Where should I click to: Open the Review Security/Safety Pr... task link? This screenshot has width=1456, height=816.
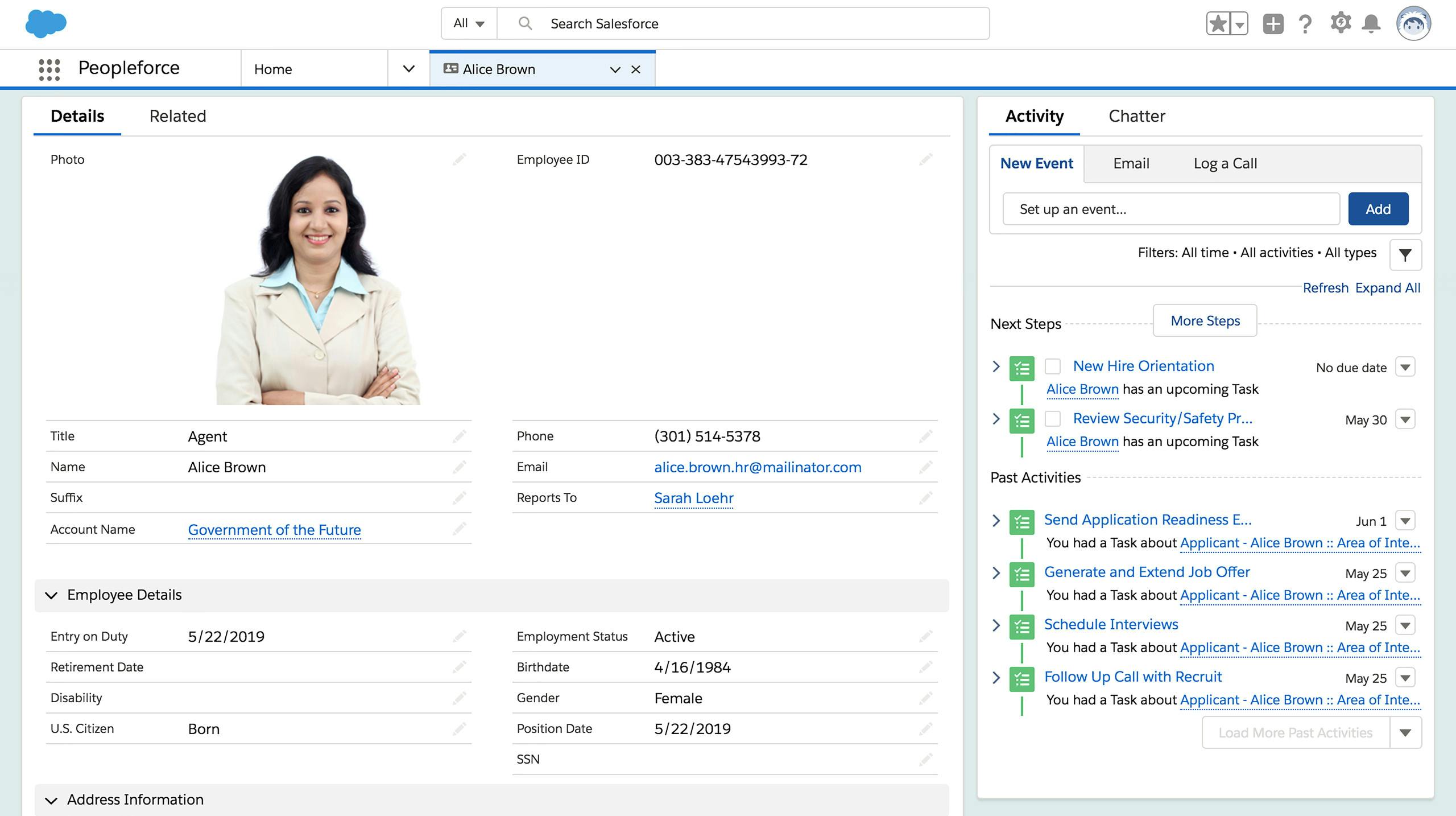pyautogui.click(x=1163, y=418)
